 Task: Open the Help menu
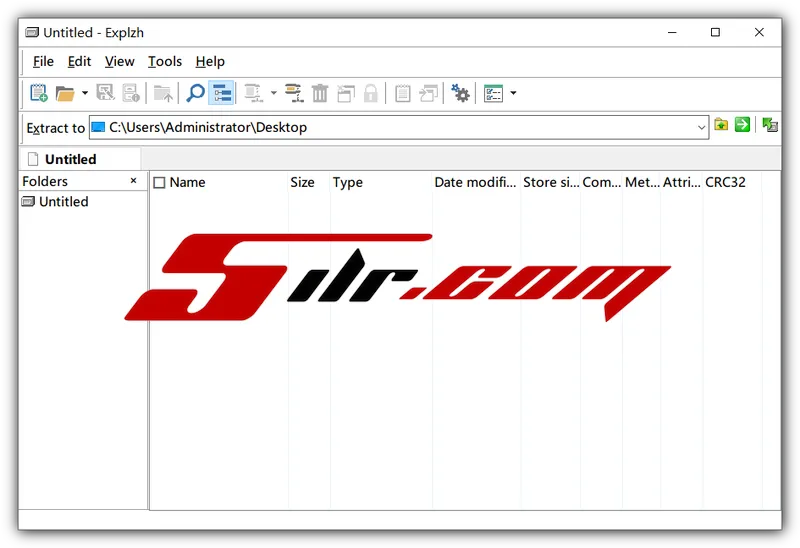(210, 62)
